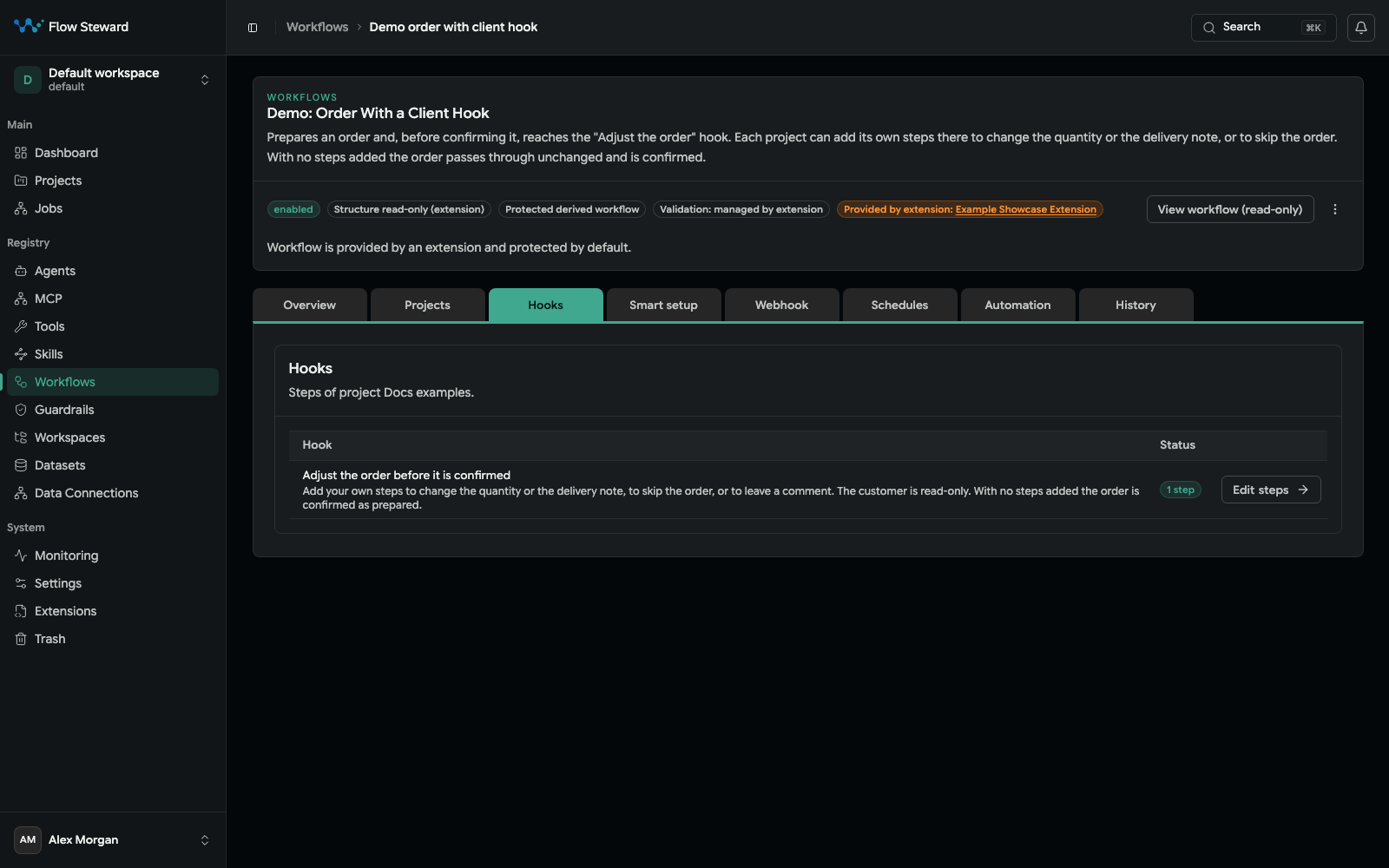1389x868 pixels.
Task: Click the Projects sidebar icon
Action: (x=21, y=181)
